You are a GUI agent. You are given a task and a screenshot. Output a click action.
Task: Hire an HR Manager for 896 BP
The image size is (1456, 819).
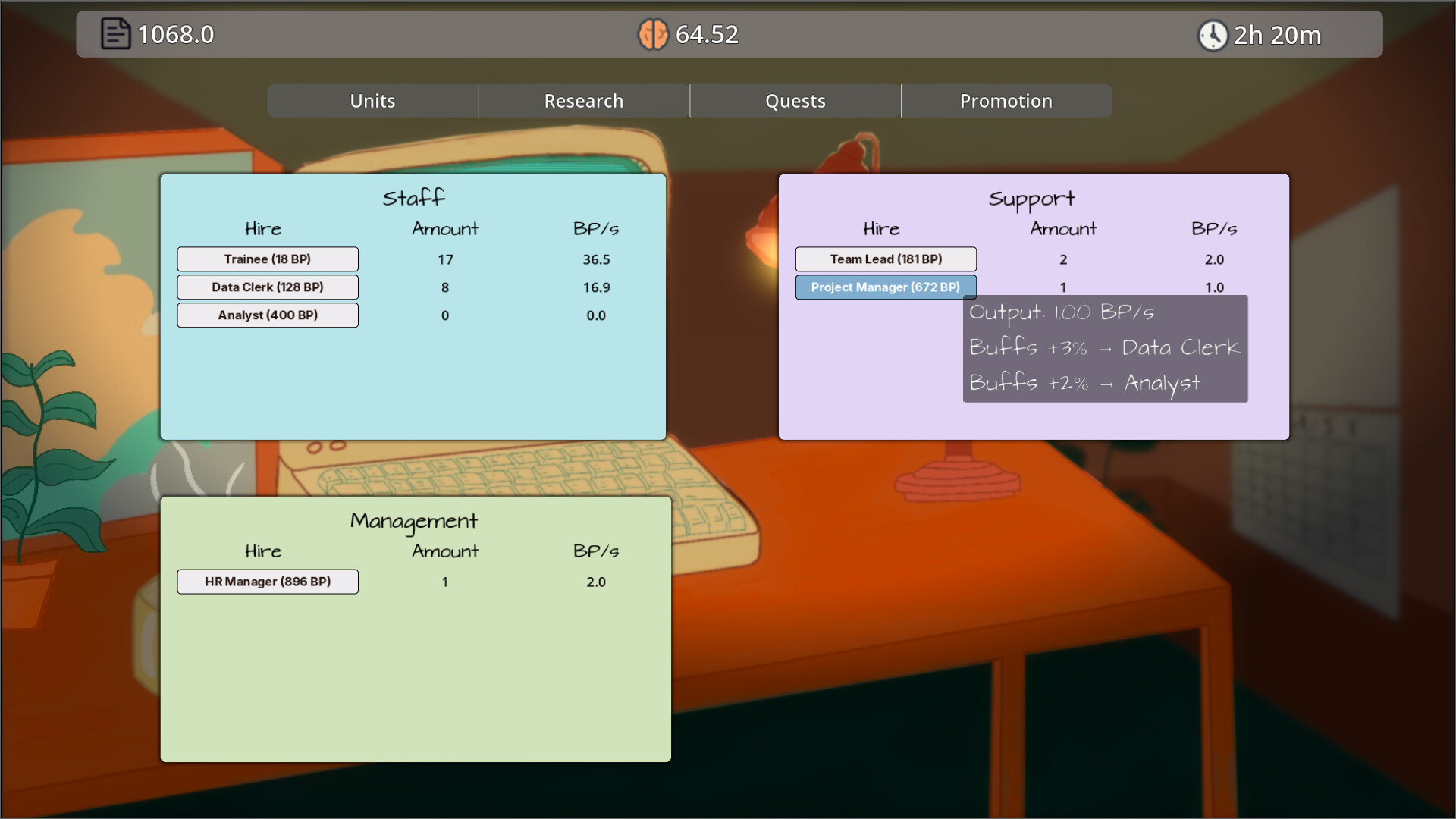click(268, 582)
